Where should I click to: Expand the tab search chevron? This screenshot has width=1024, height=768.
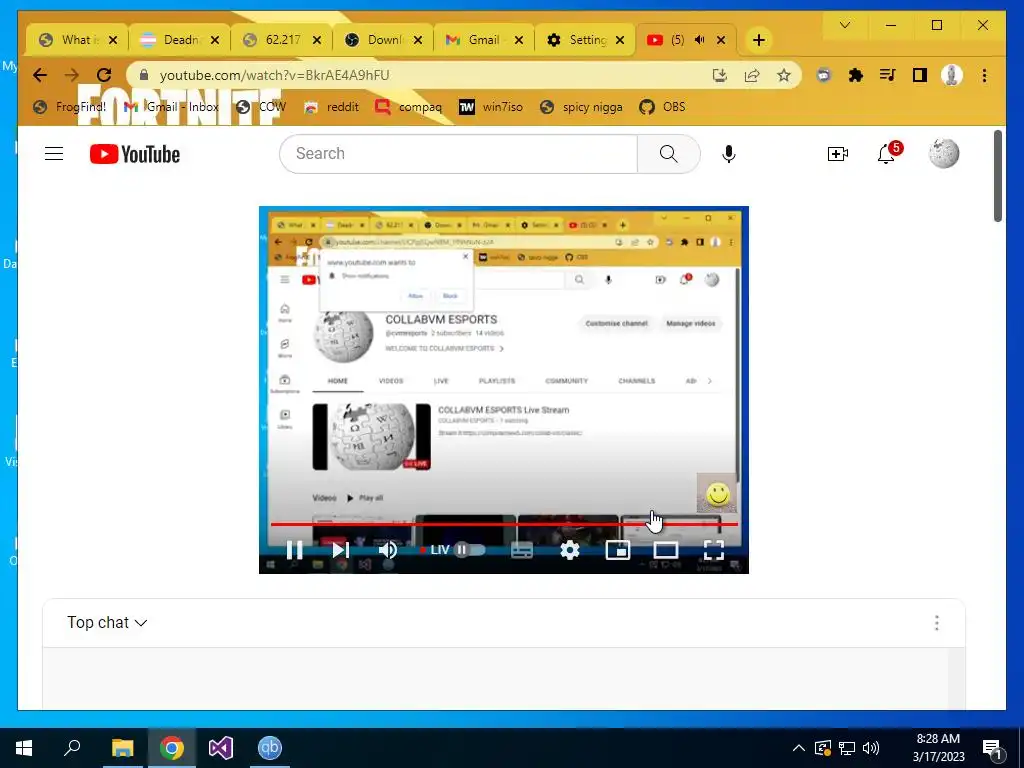(844, 25)
